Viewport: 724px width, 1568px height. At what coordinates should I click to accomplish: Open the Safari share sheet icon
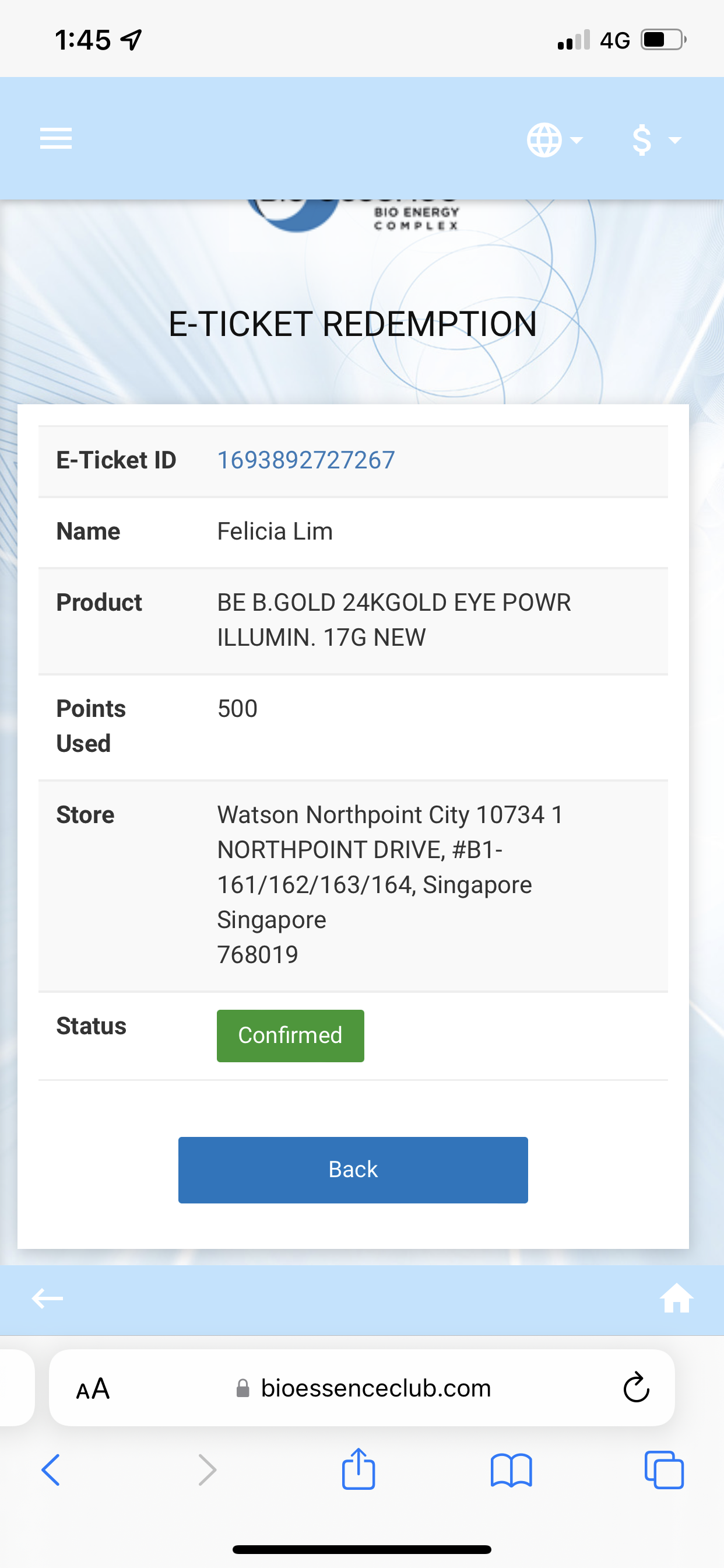(359, 1469)
